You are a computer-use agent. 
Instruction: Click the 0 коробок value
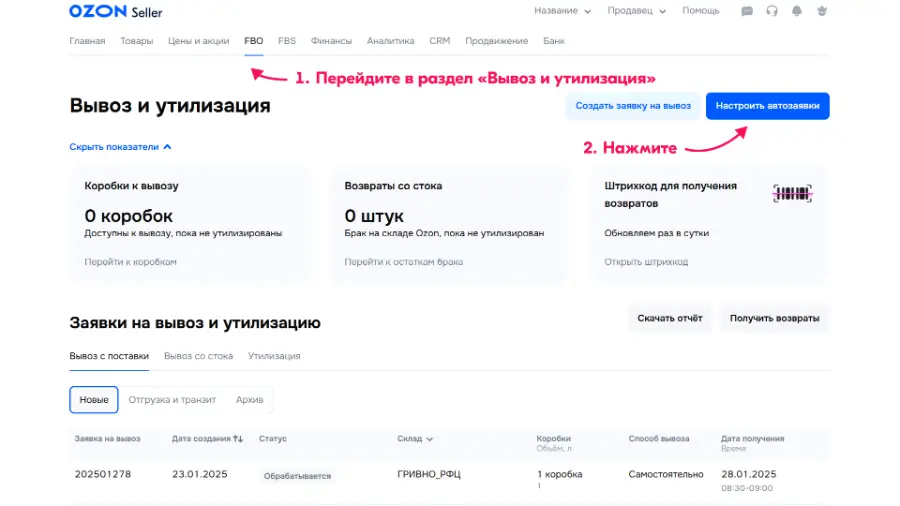(129, 216)
